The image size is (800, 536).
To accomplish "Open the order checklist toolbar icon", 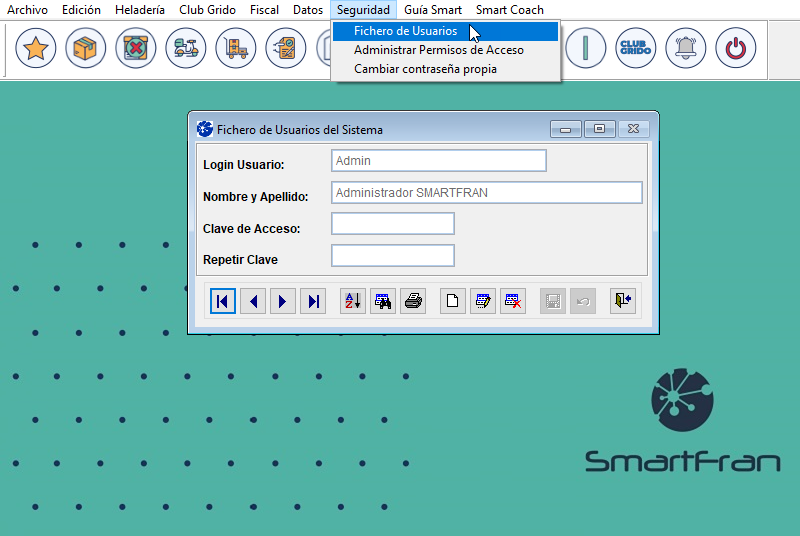I will [286, 48].
